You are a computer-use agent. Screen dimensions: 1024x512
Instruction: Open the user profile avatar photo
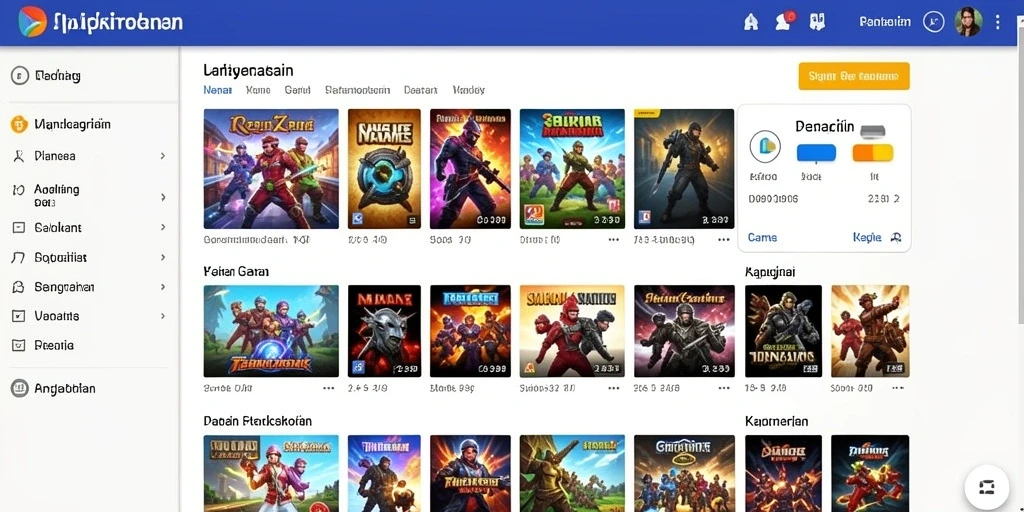pyautogui.click(x=968, y=22)
